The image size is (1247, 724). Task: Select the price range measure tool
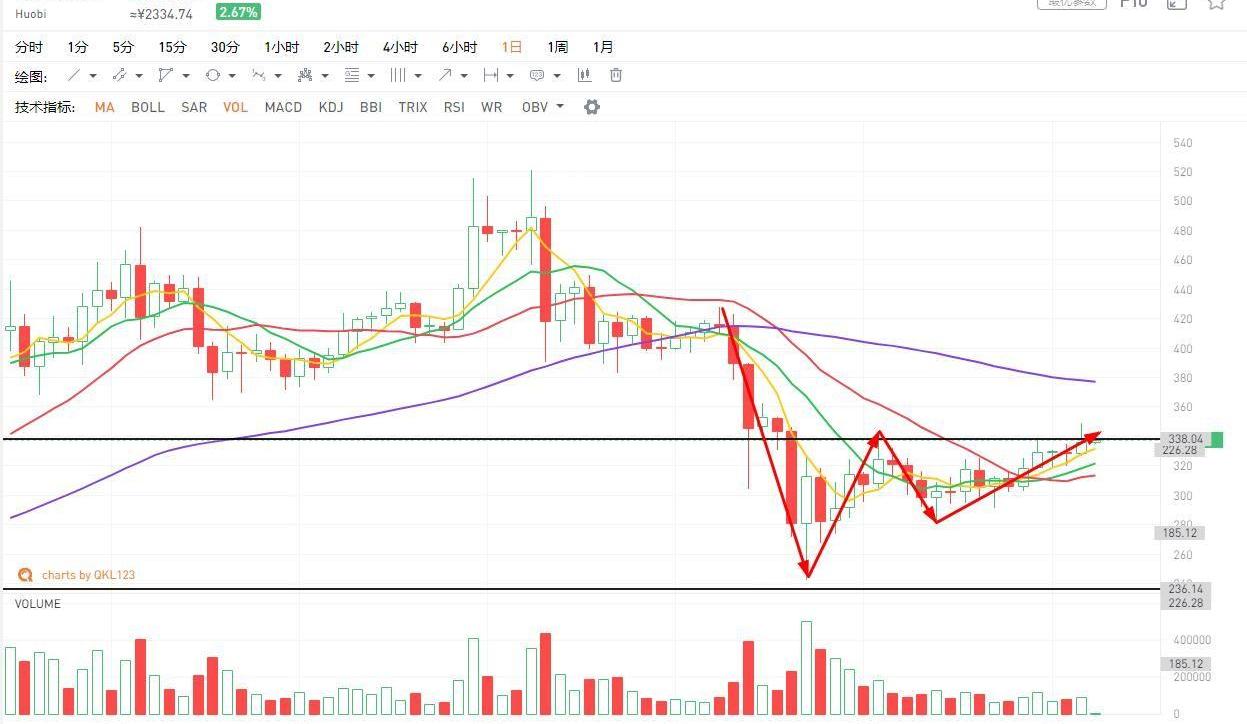490,76
